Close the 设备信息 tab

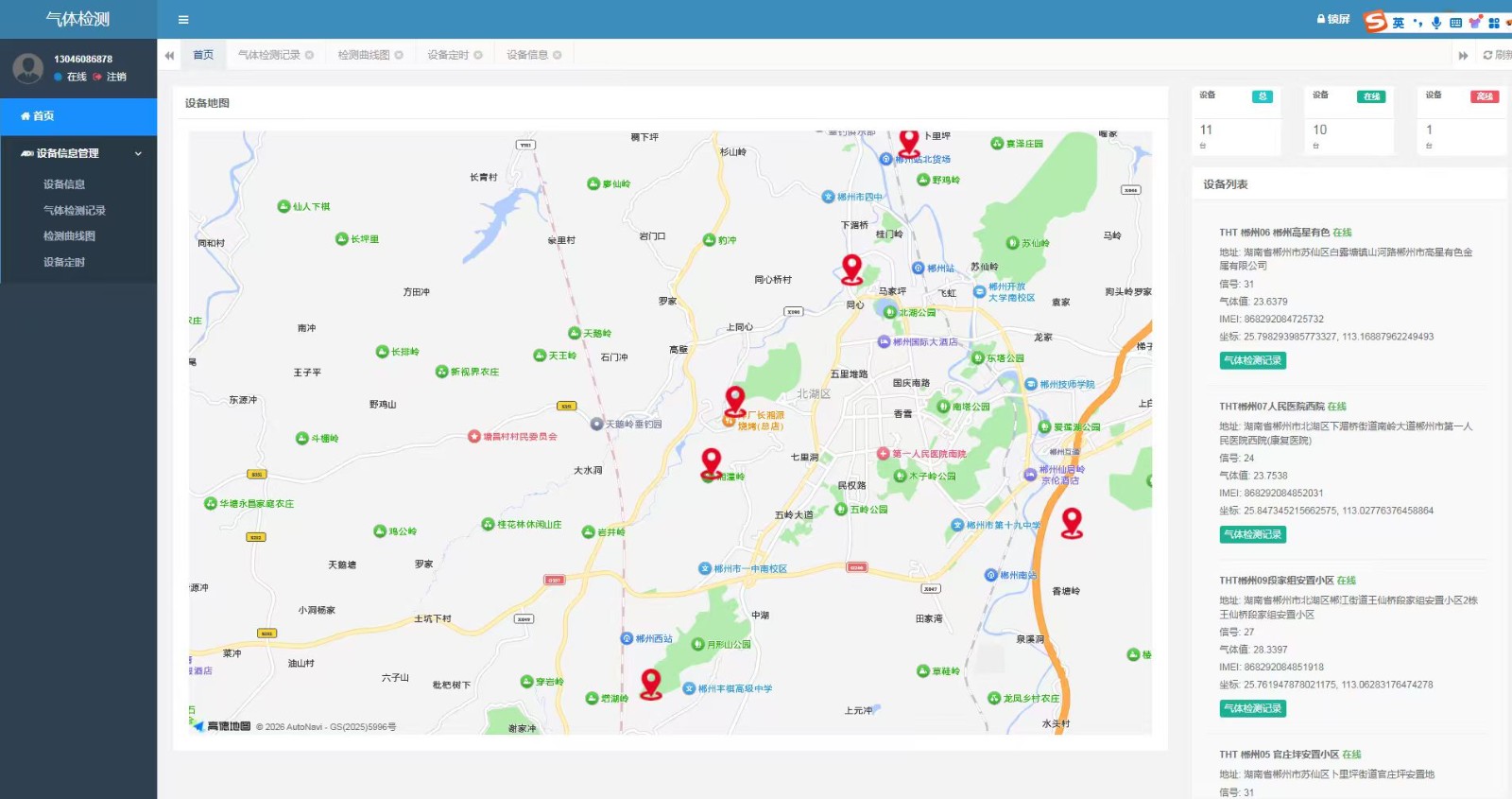click(x=558, y=55)
